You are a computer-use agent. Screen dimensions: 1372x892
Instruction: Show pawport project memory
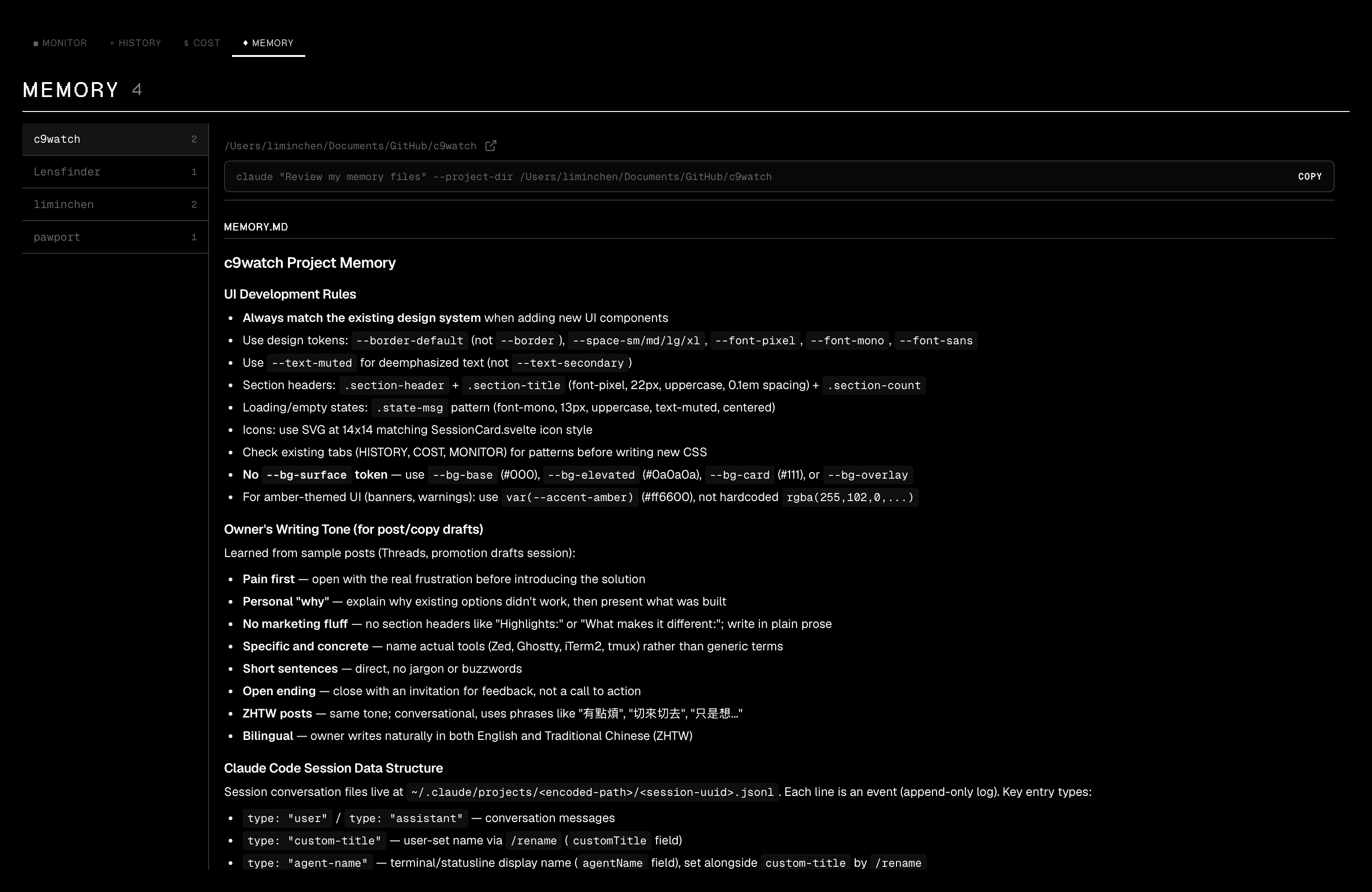coord(57,237)
